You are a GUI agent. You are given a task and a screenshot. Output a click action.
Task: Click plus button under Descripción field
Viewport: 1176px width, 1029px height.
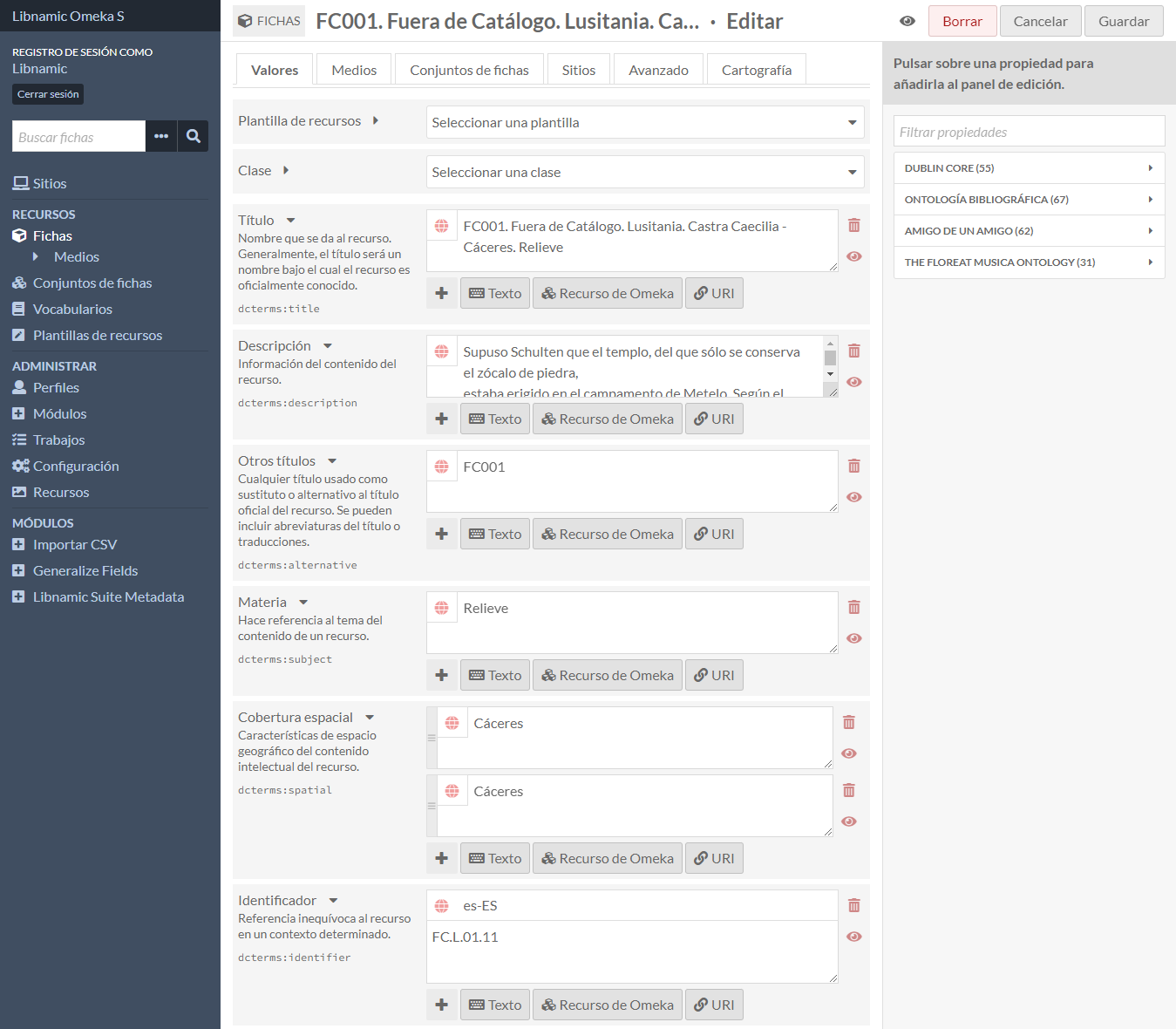point(442,419)
